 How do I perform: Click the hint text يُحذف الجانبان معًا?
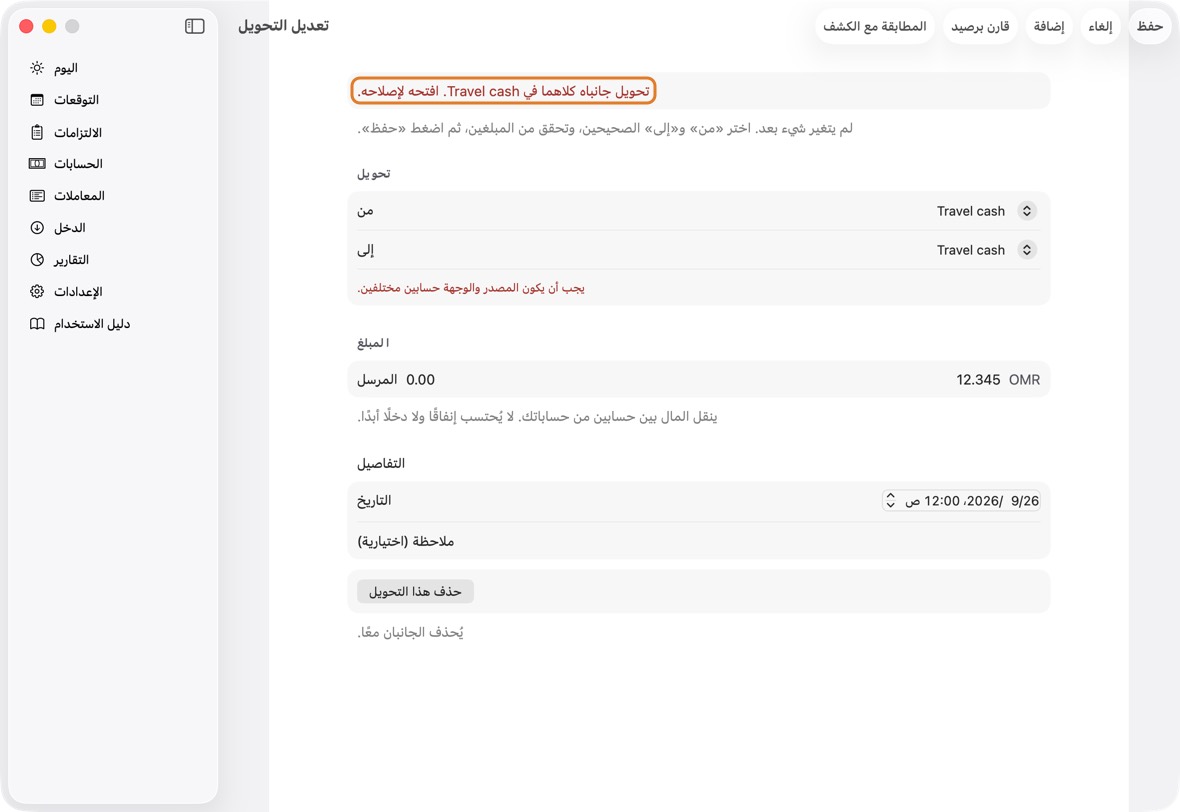click(410, 632)
